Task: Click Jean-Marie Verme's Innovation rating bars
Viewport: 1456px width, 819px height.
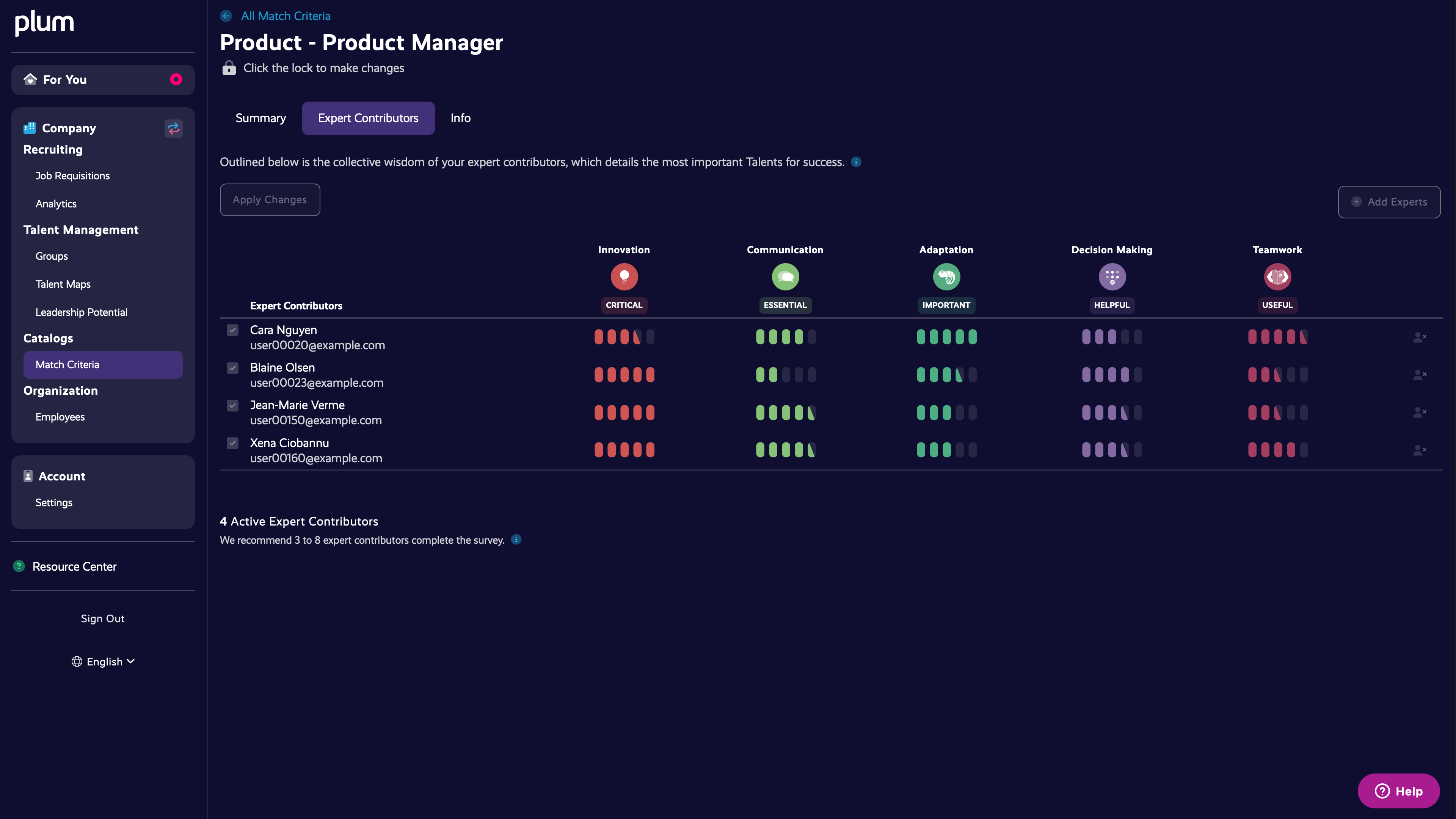Action: [x=624, y=413]
